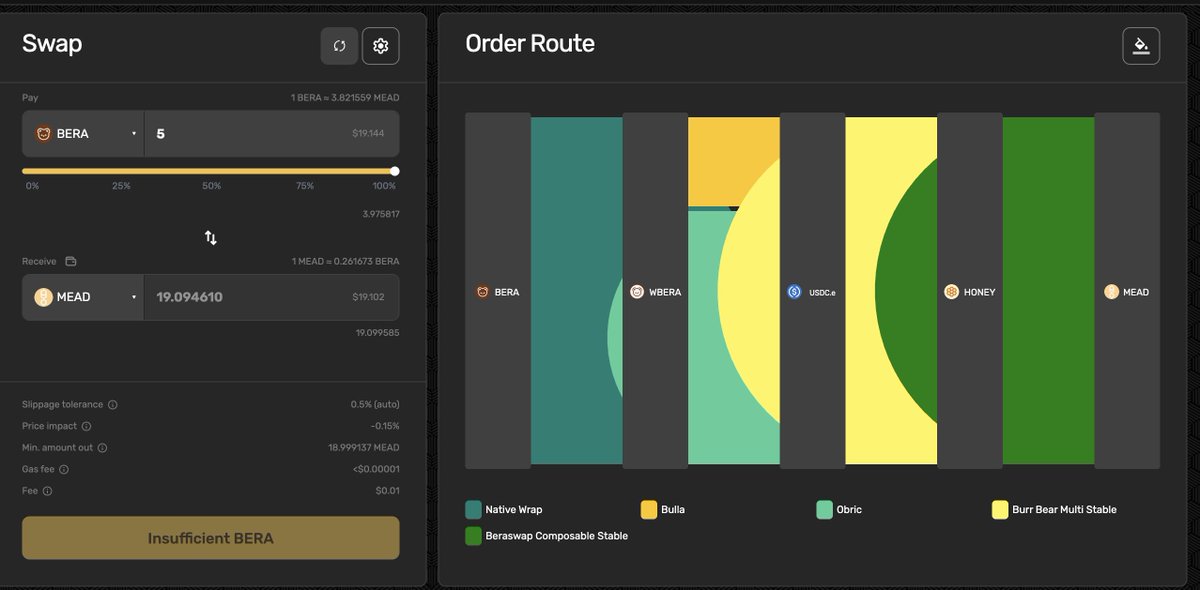1200x590 pixels.
Task: Open swap settings gear icon
Action: (380, 46)
